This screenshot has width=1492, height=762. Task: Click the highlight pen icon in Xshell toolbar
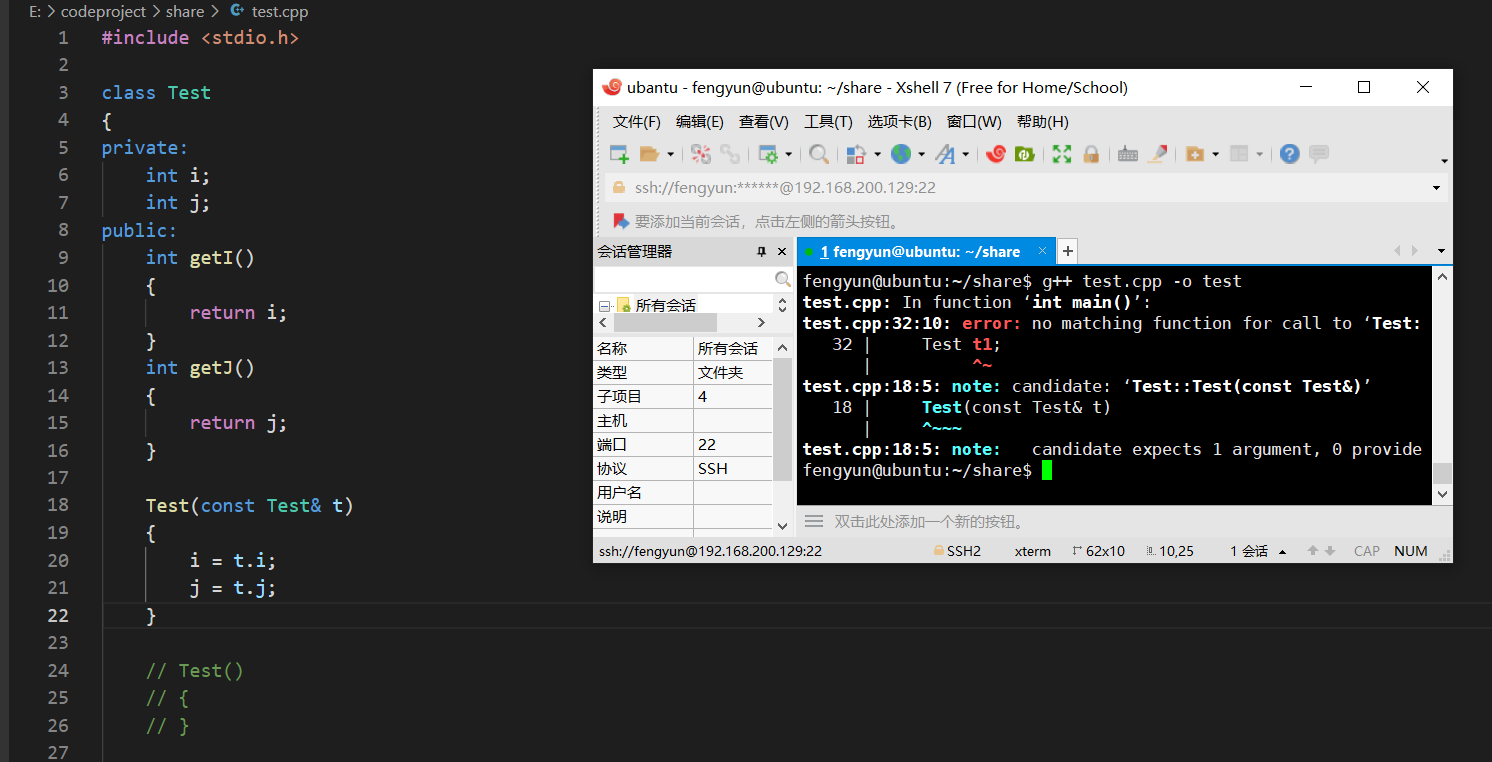tap(1157, 154)
